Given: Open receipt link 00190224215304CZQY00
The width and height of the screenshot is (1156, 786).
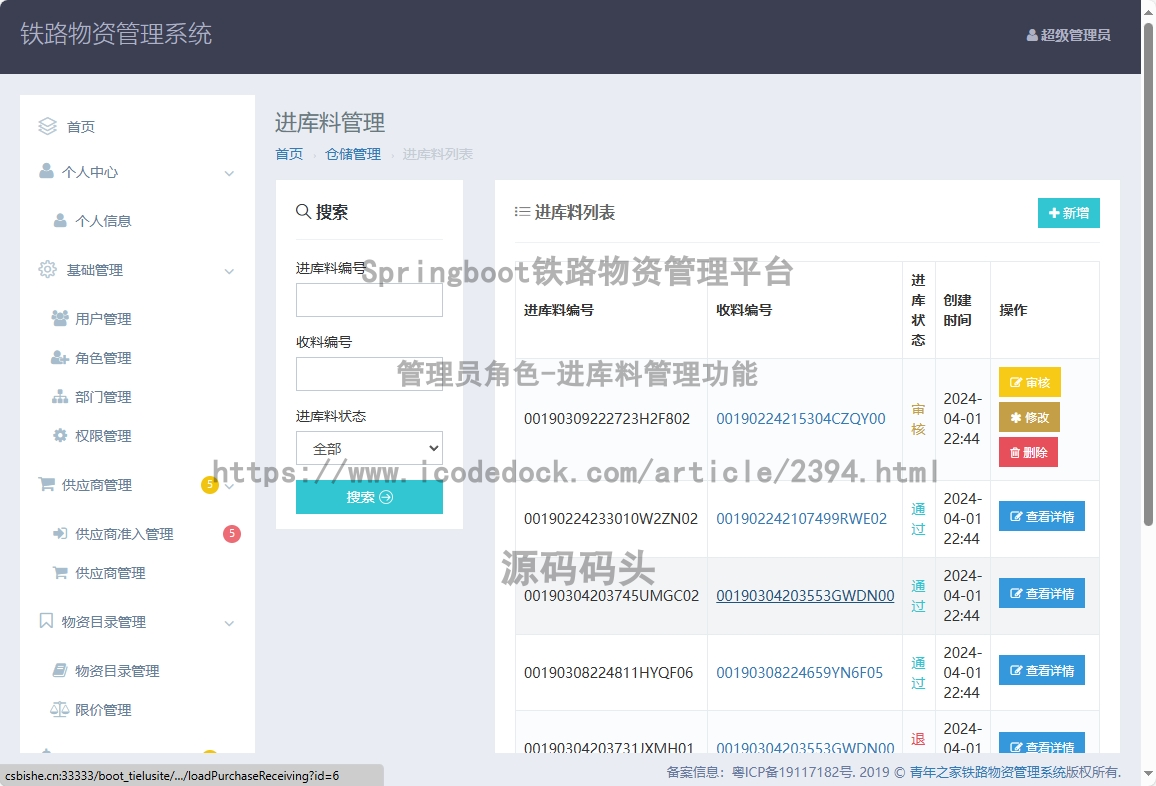Looking at the screenshot, I should (x=800, y=419).
